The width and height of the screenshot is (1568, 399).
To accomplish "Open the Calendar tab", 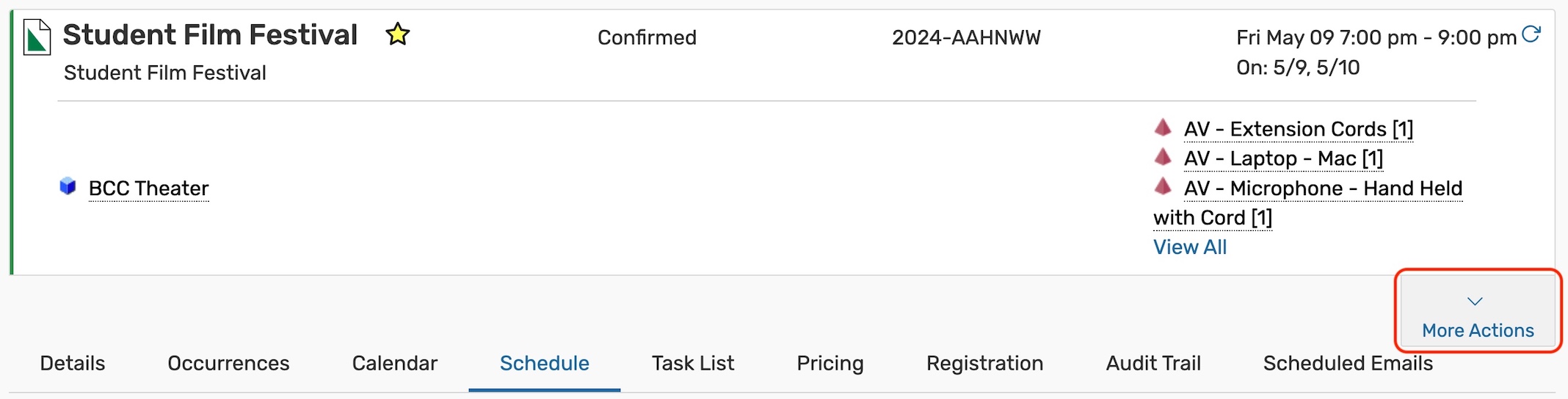I will point(394,363).
